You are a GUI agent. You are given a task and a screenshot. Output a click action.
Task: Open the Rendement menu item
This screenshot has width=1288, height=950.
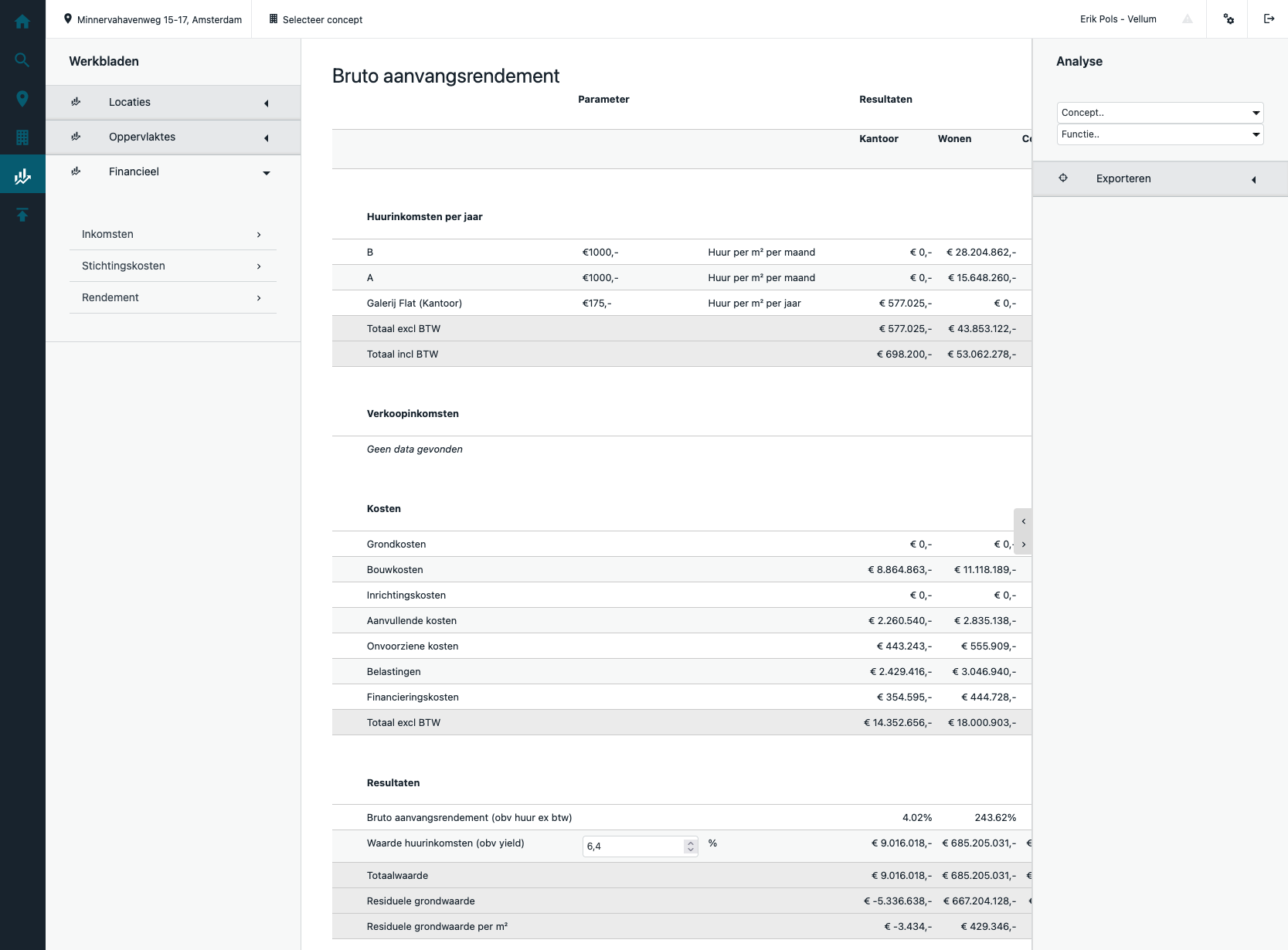(172, 298)
